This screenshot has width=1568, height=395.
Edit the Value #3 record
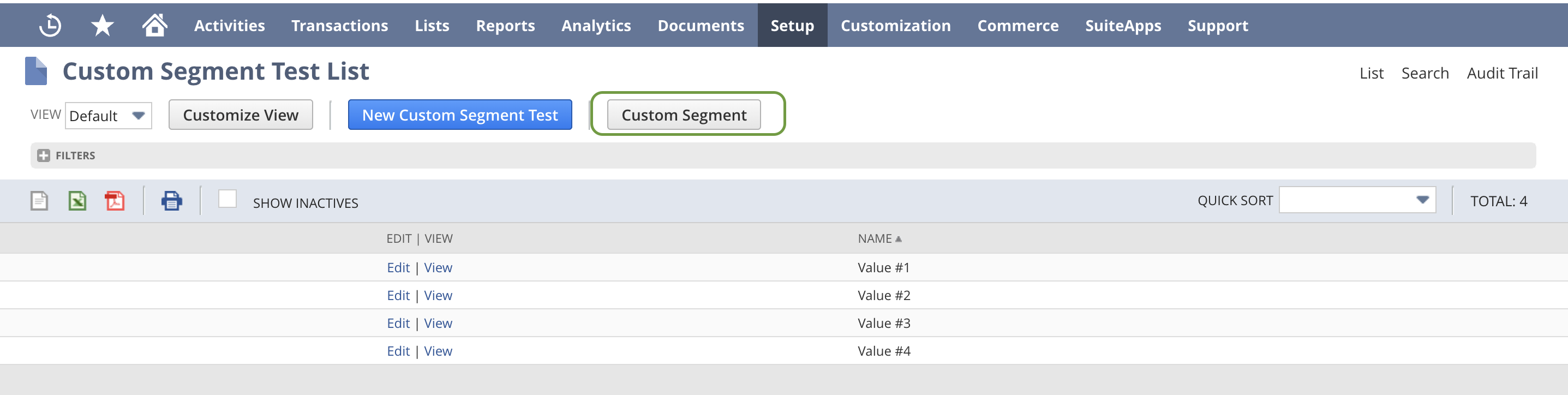pos(398,324)
